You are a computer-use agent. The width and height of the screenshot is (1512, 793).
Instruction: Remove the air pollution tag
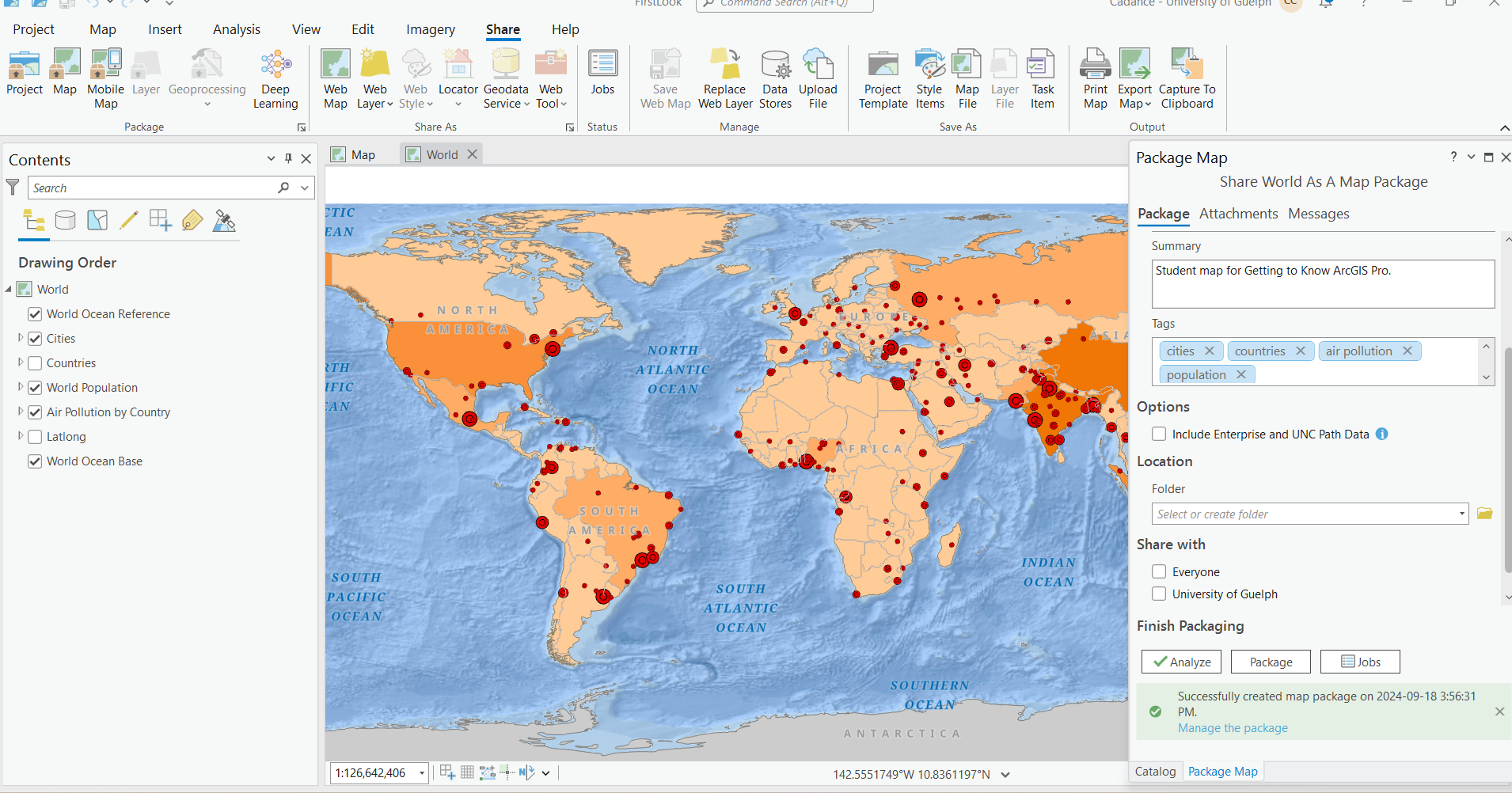click(1408, 351)
